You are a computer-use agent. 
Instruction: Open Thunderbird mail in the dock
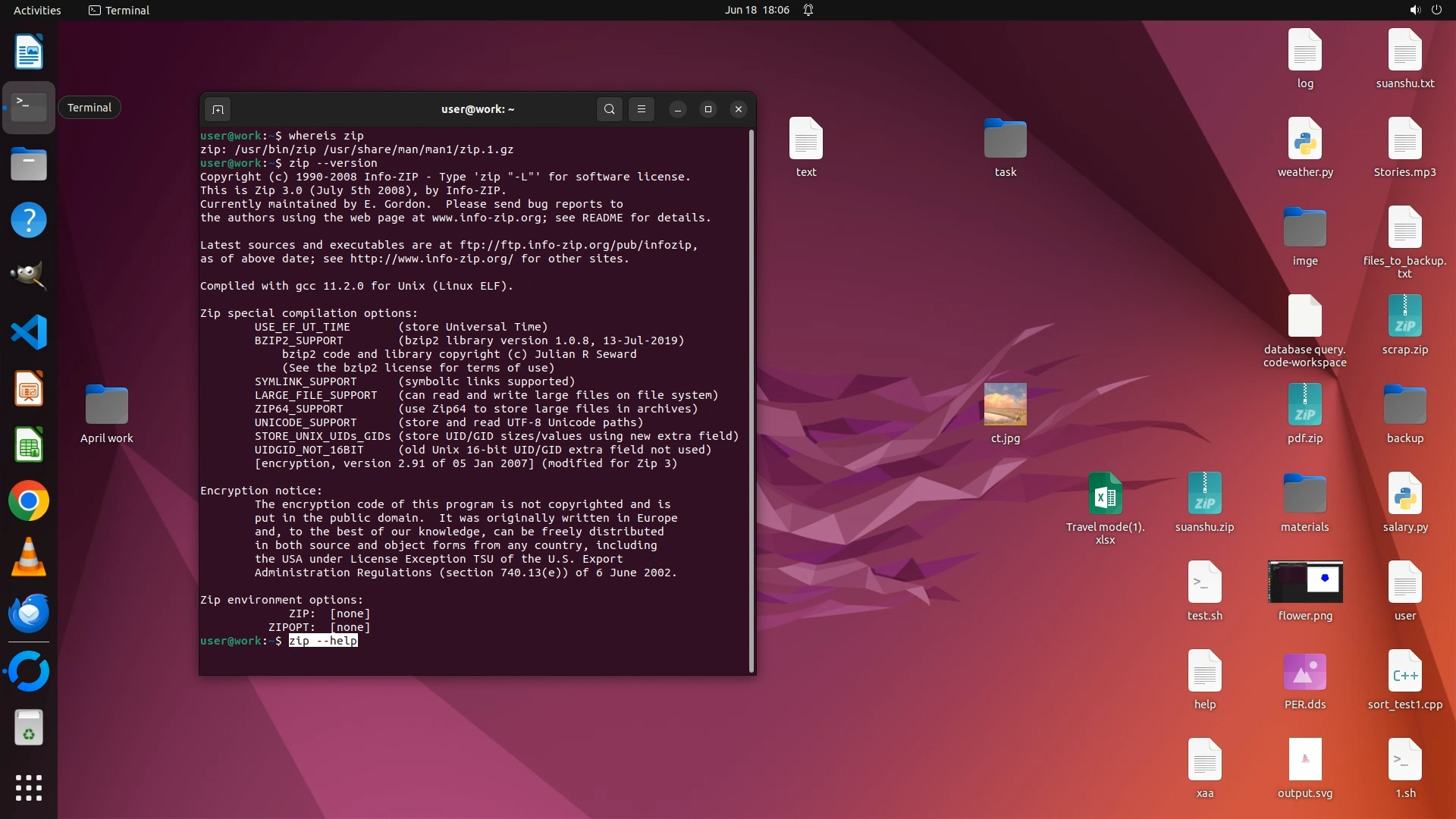coord(29,613)
